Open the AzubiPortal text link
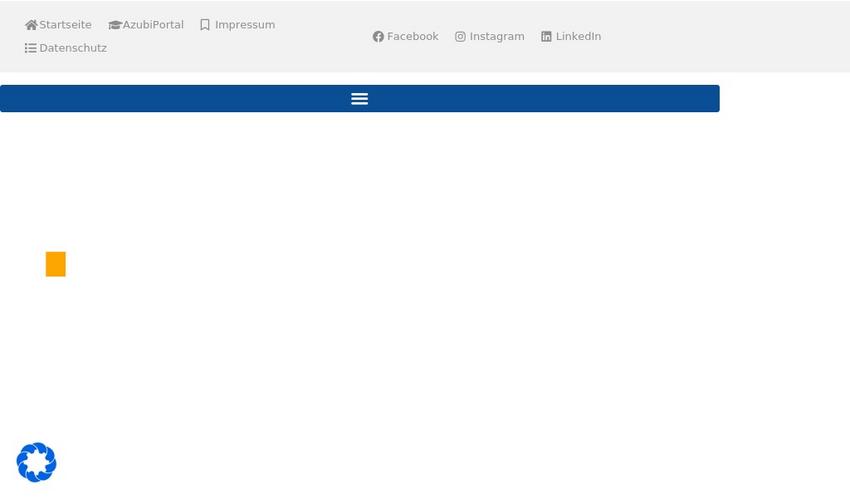 pyautogui.click(x=153, y=25)
